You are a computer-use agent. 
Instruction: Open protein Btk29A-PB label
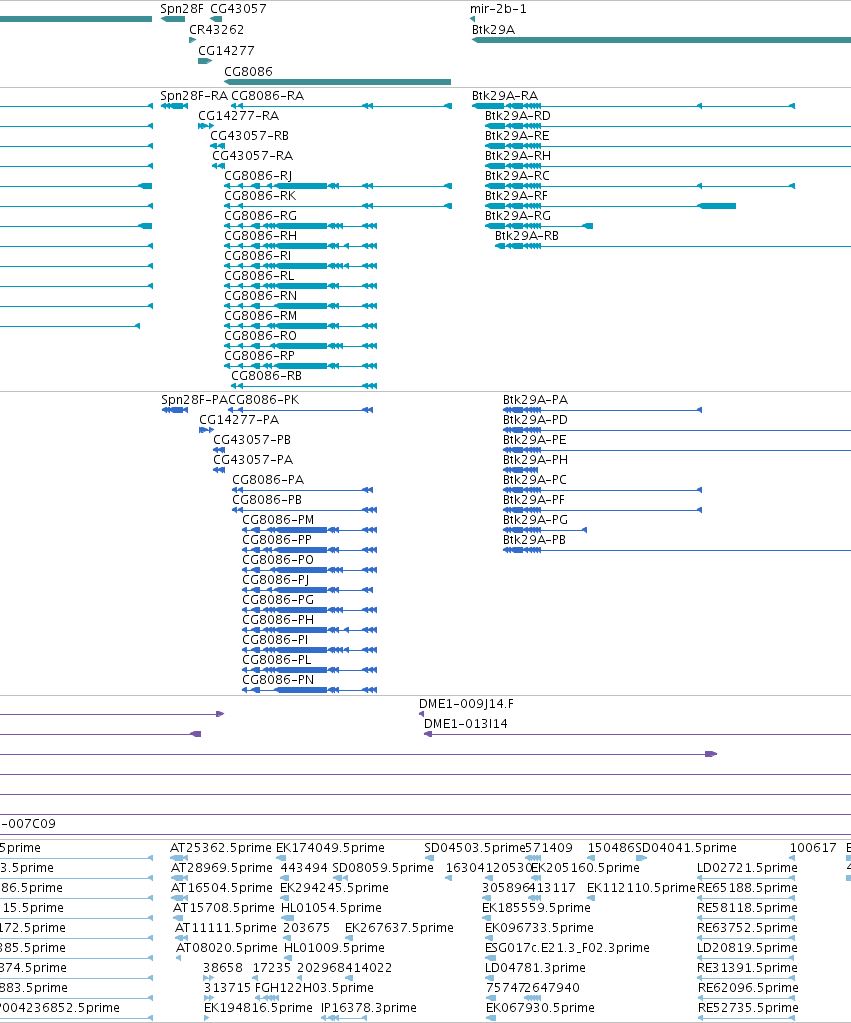(534, 540)
